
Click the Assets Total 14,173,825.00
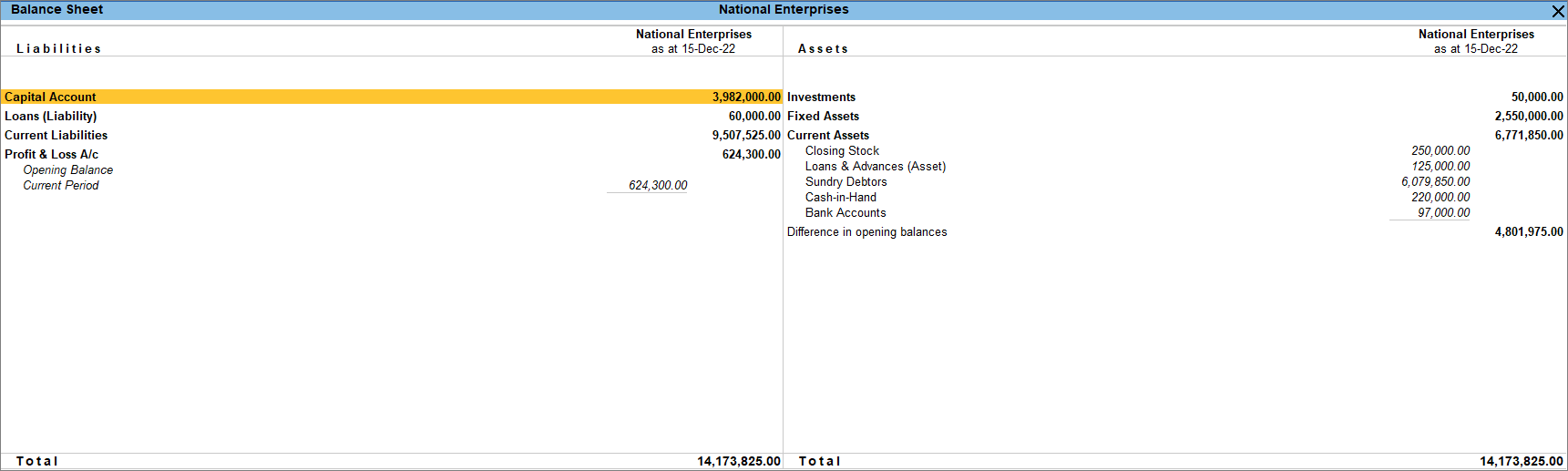tap(1522, 461)
